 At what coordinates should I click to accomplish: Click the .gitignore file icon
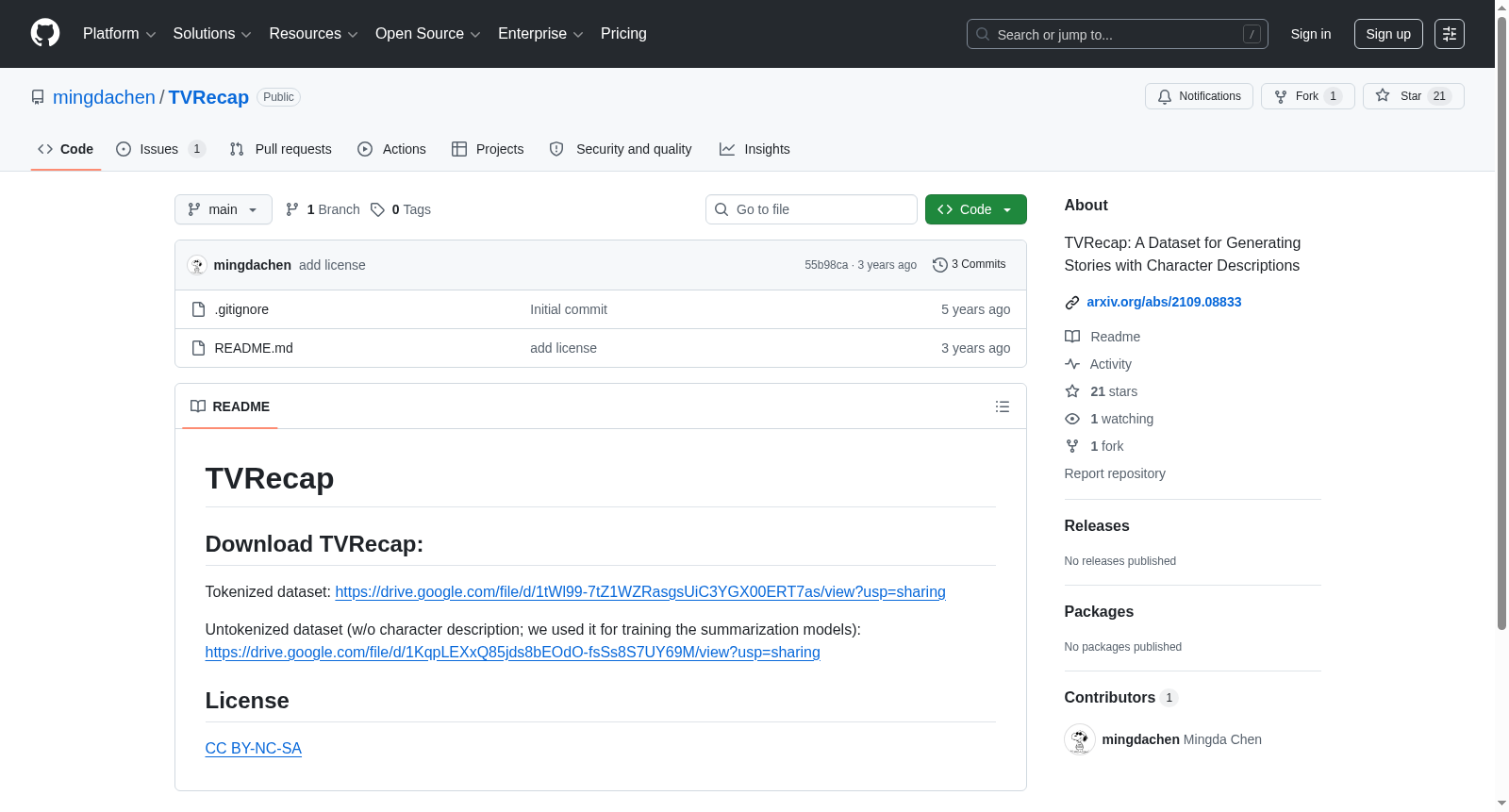[198, 309]
